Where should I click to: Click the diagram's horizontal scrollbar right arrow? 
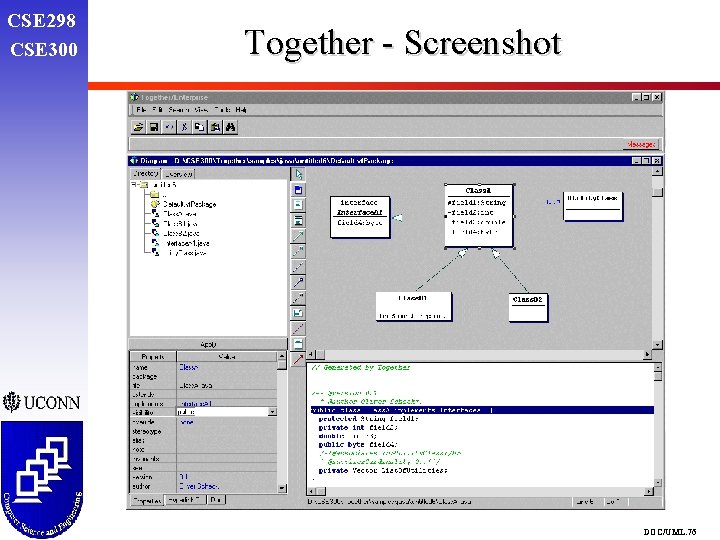coord(647,354)
